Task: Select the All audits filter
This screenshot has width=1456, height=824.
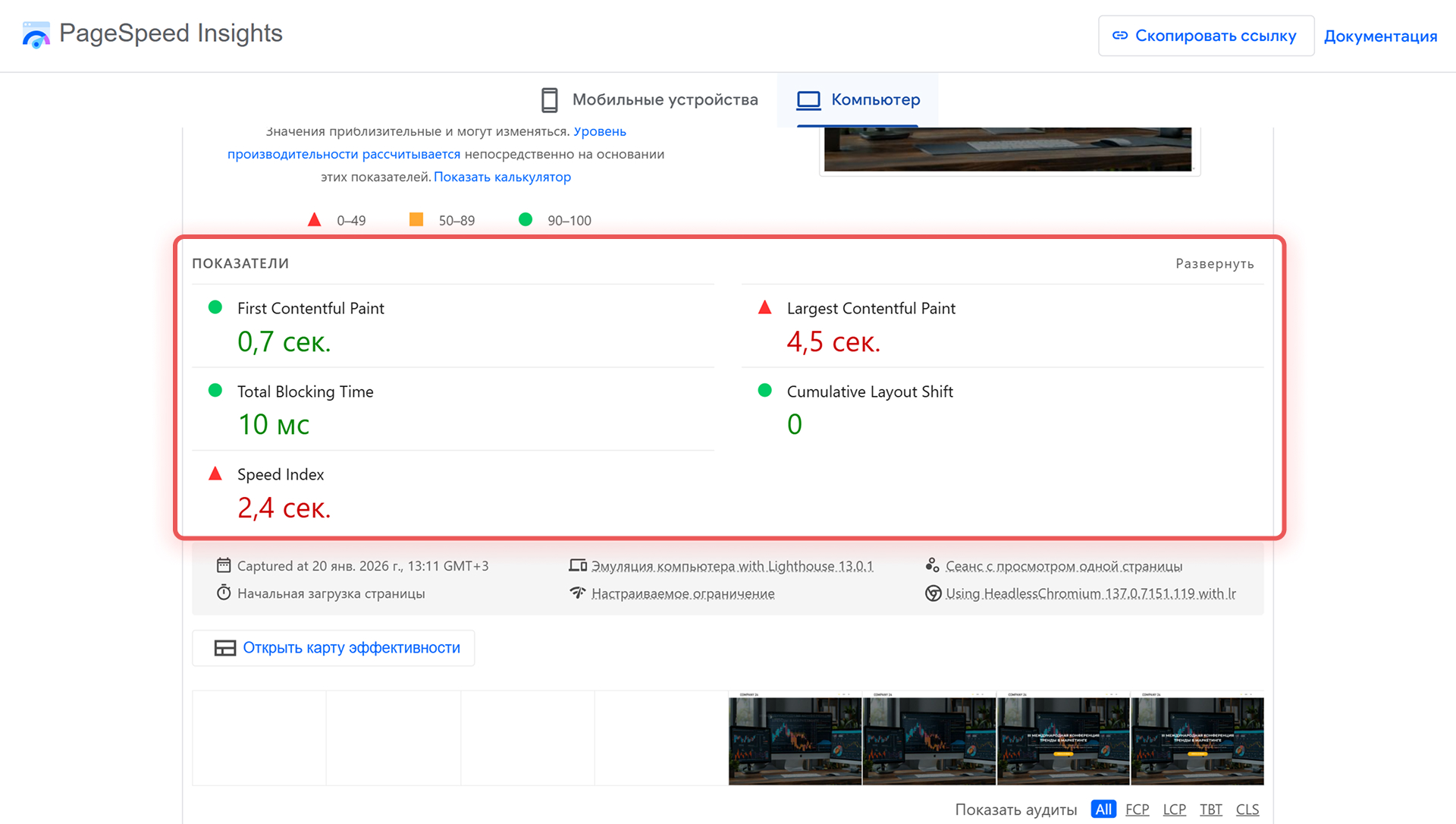Action: tap(1103, 810)
